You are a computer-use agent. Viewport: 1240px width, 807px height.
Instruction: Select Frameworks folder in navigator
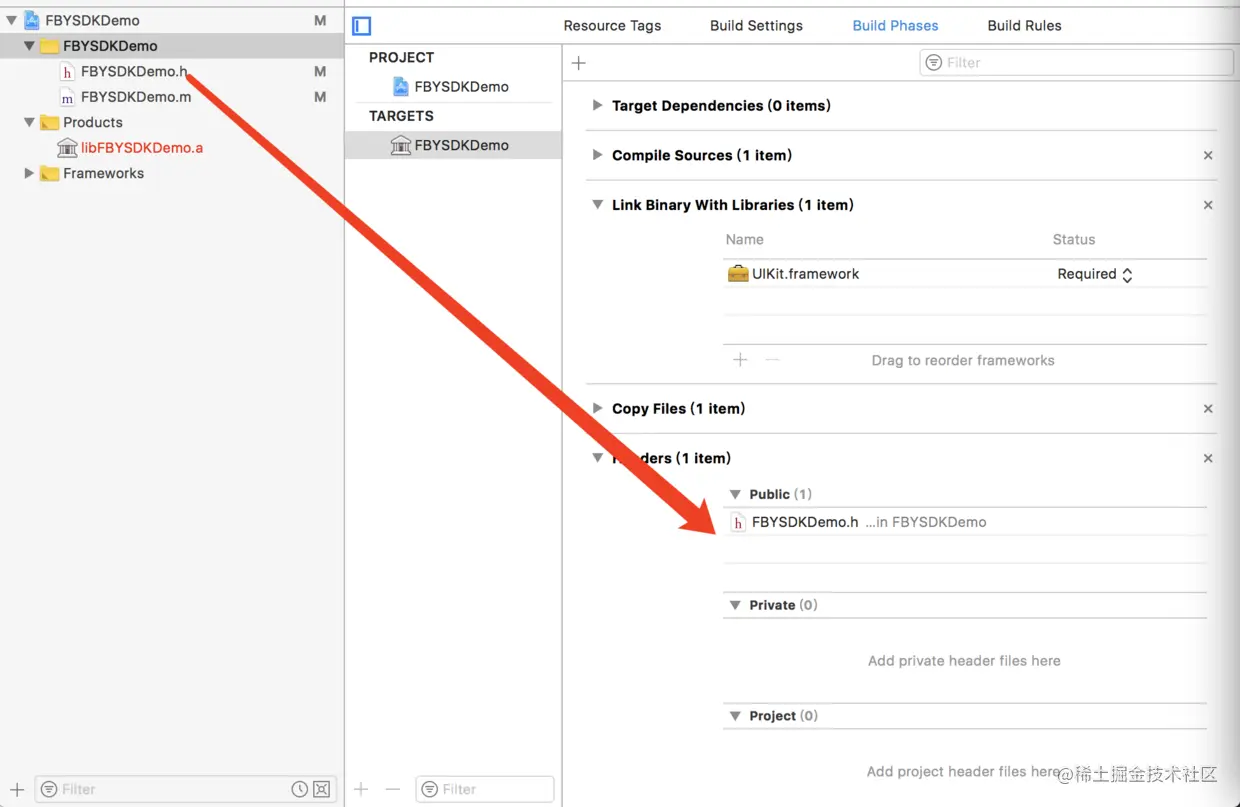103,173
